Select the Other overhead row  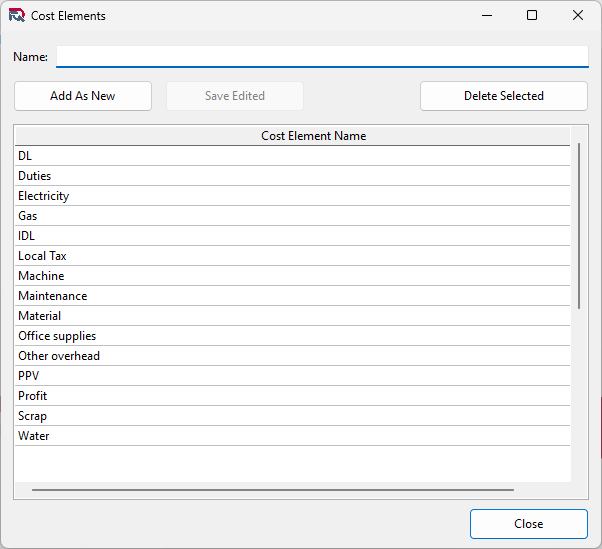tap(293, 356)
